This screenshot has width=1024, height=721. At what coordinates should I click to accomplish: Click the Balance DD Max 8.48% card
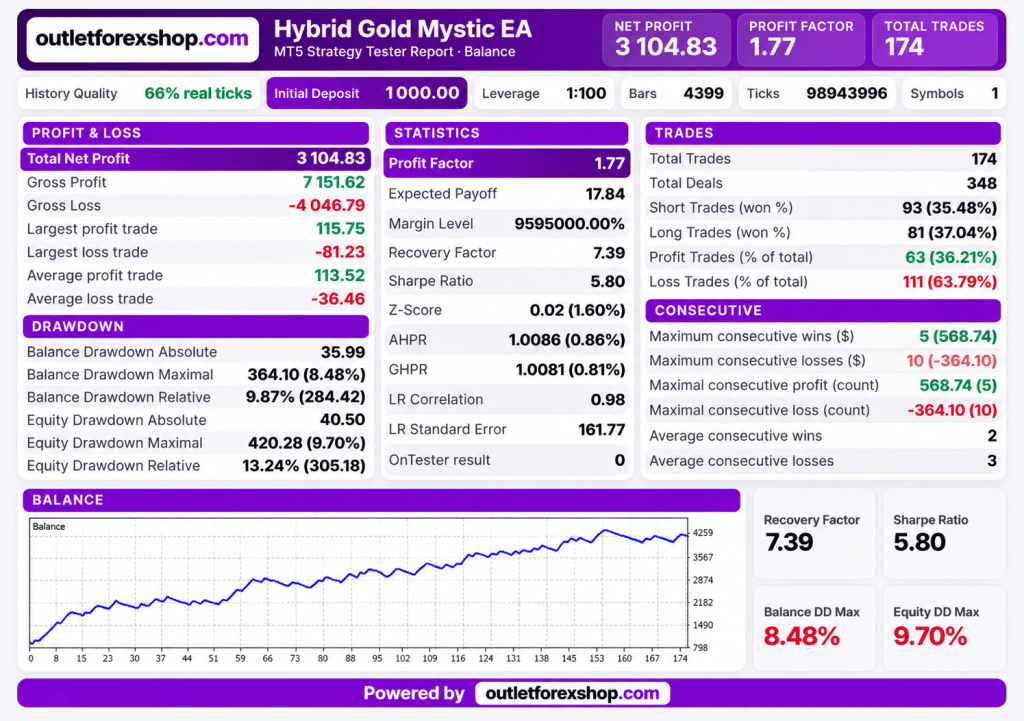coord(814,628)
